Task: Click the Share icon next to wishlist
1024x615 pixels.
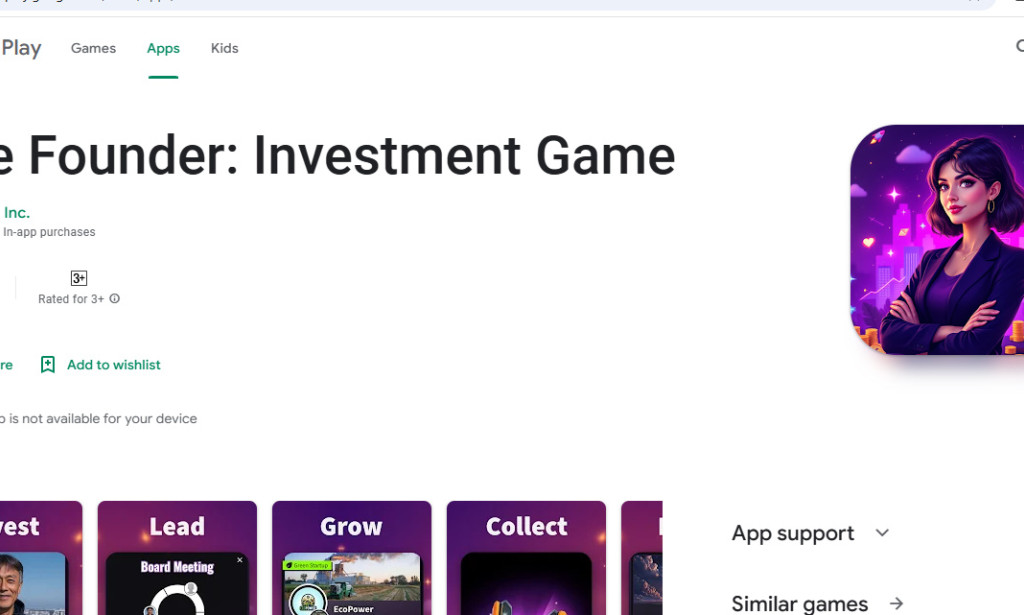Action: (6, 364)
